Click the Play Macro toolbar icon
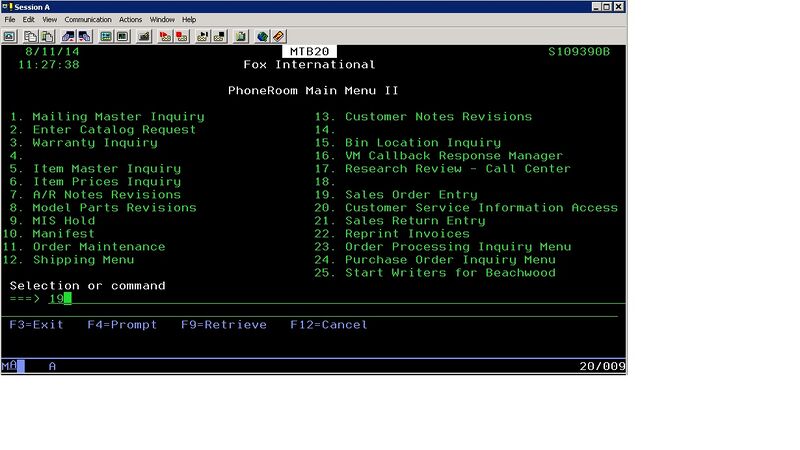800x450 pixels. 202,36
